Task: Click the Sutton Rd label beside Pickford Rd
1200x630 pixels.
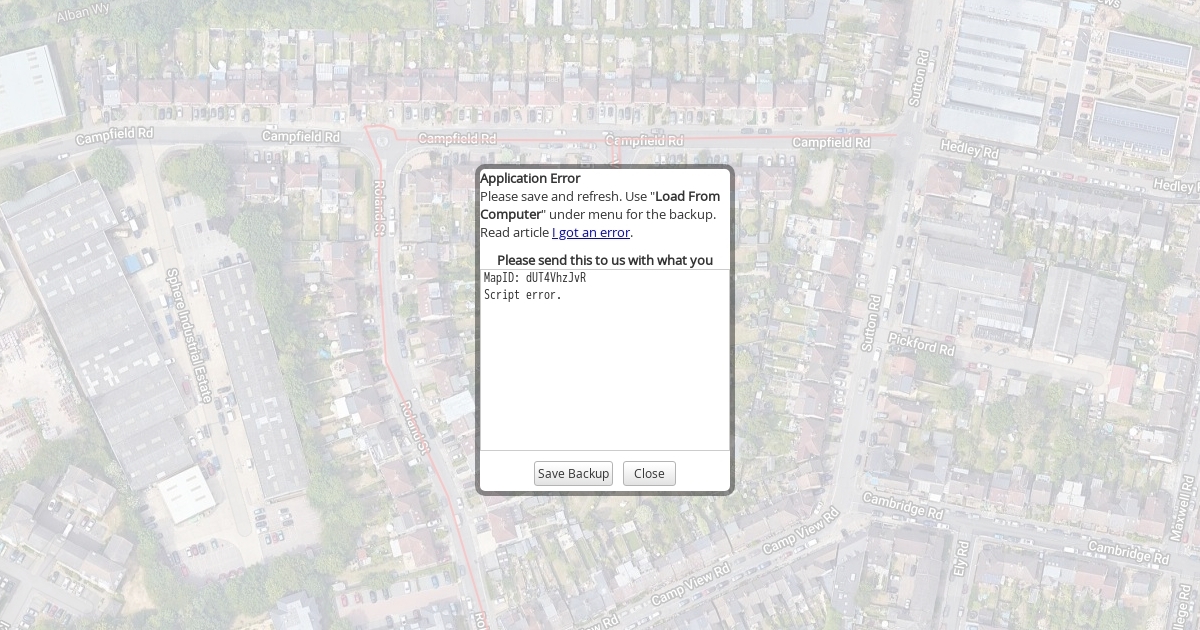Action: pos(870,321)
